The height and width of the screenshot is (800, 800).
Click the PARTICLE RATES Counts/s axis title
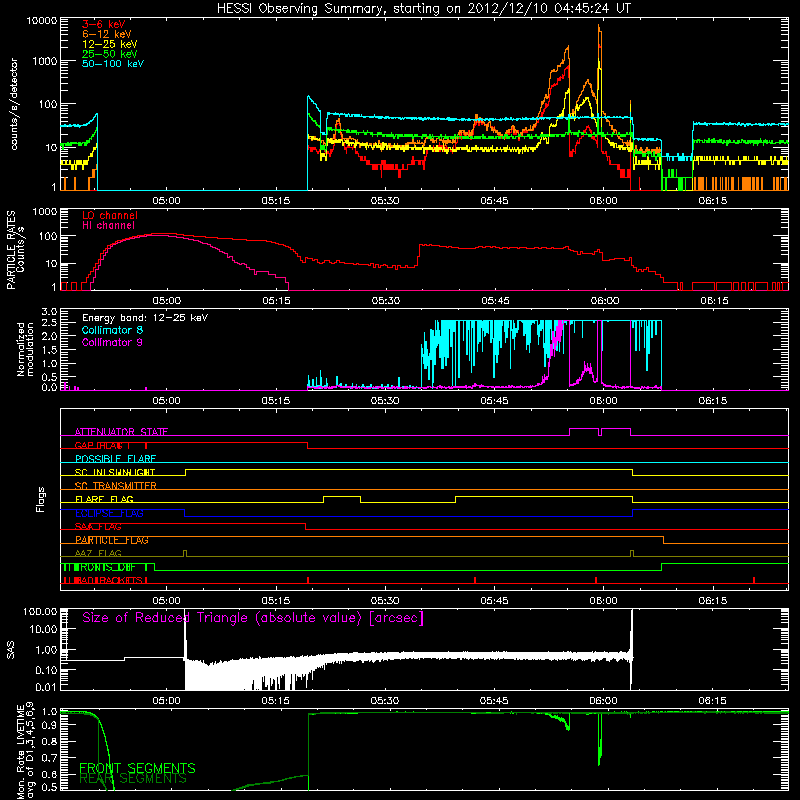point(15,250)
